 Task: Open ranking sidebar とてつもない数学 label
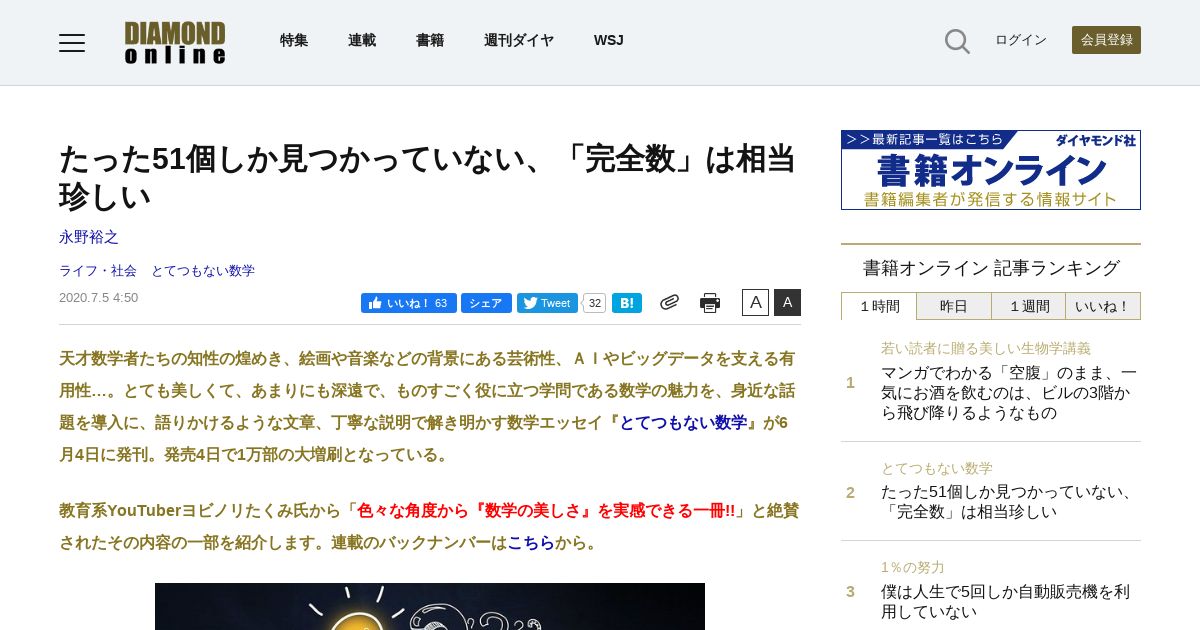tap(937, 469)
